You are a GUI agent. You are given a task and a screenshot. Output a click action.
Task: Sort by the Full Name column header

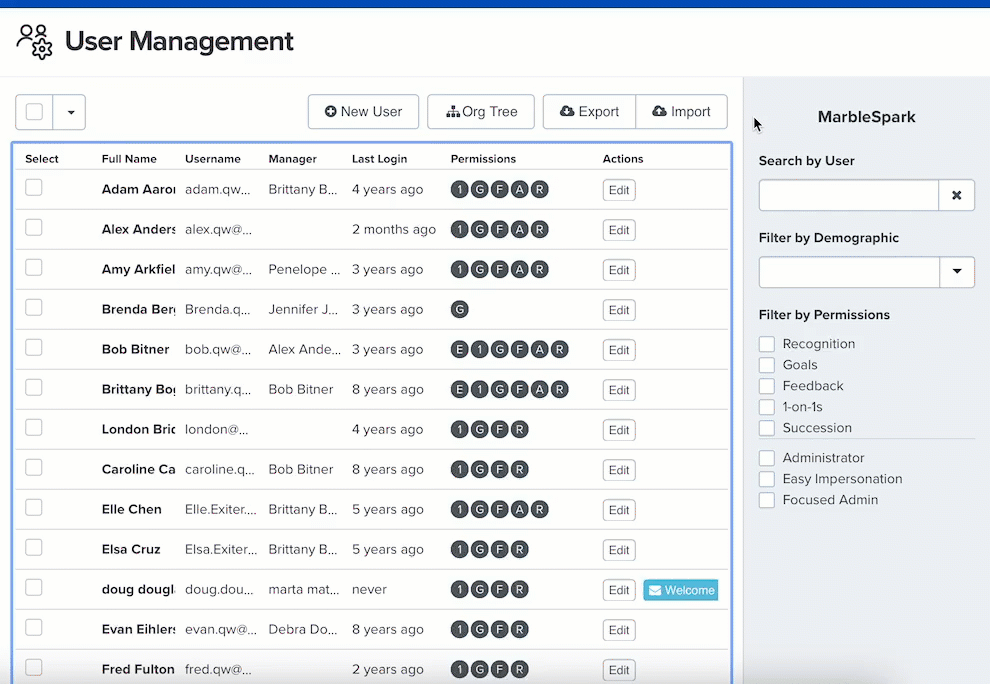[x=129, y=159]
